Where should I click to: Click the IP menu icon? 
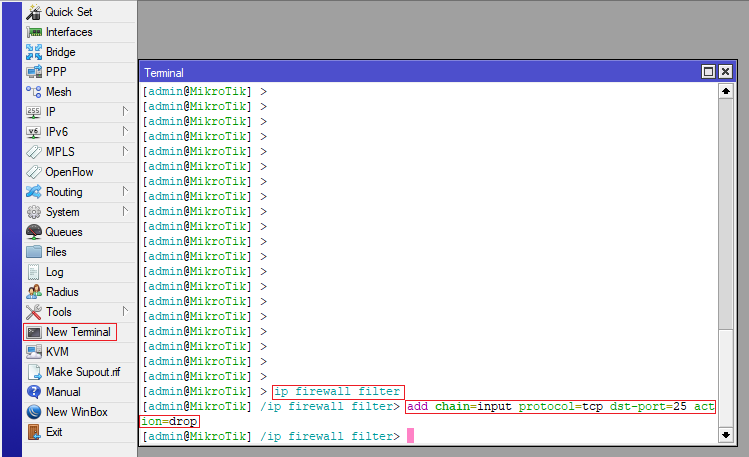pos(34,112)
